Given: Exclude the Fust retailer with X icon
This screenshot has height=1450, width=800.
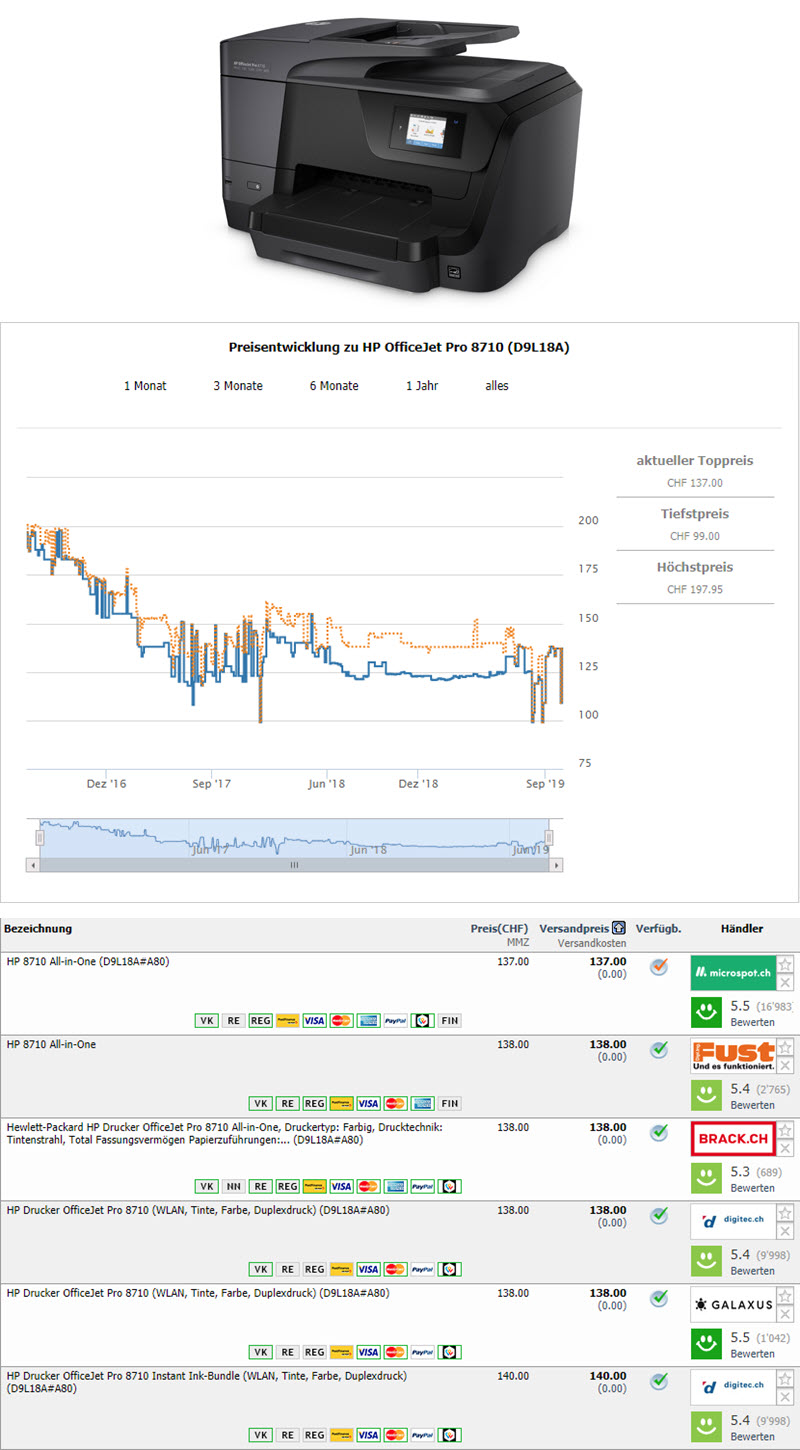Looking at the screenshot, I should pyautogui.click(x=785, y=1066).
